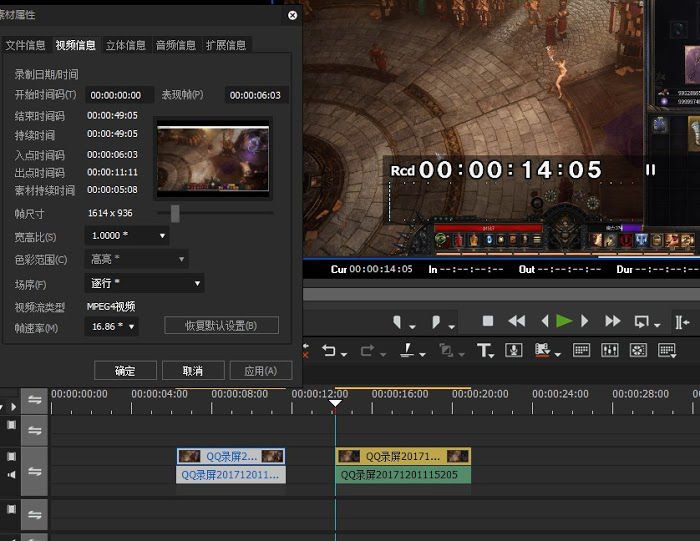Click sync-lock icon on the QQ录屏 clip track
Image resolution: width=700 pixels, height=541 pixels.
[x=34, y=471]
